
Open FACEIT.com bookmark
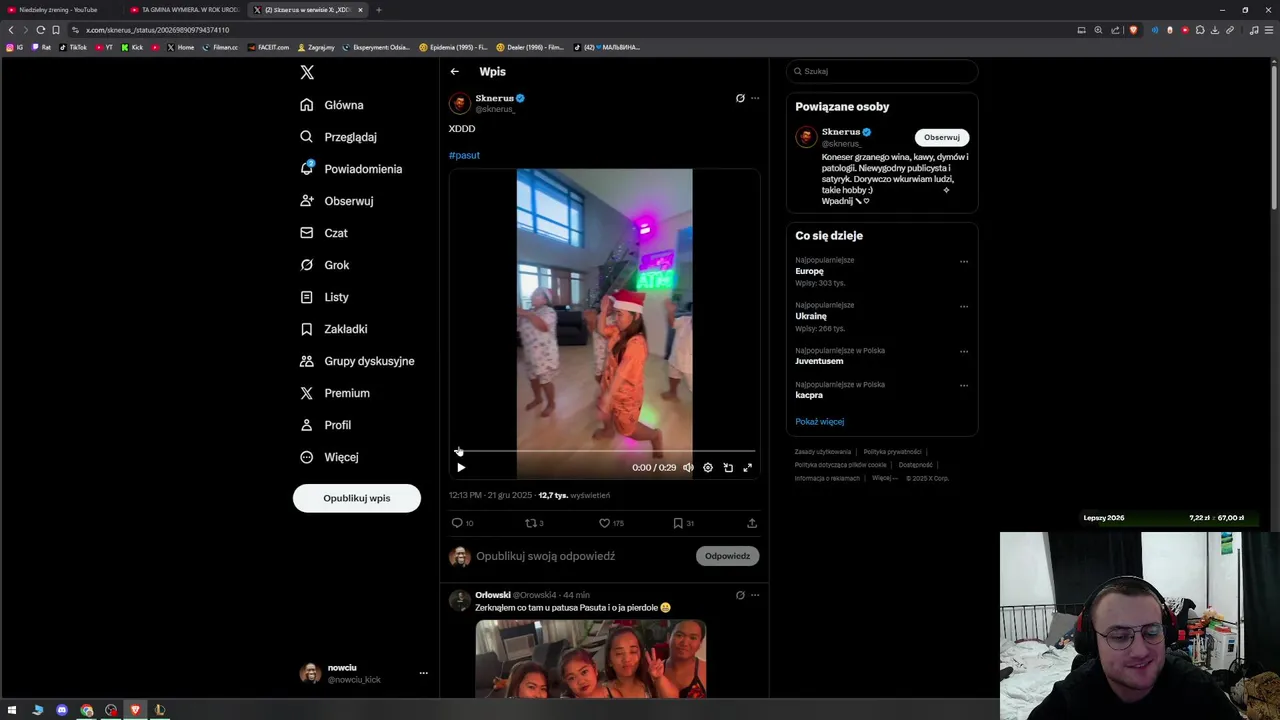[268, 47]
